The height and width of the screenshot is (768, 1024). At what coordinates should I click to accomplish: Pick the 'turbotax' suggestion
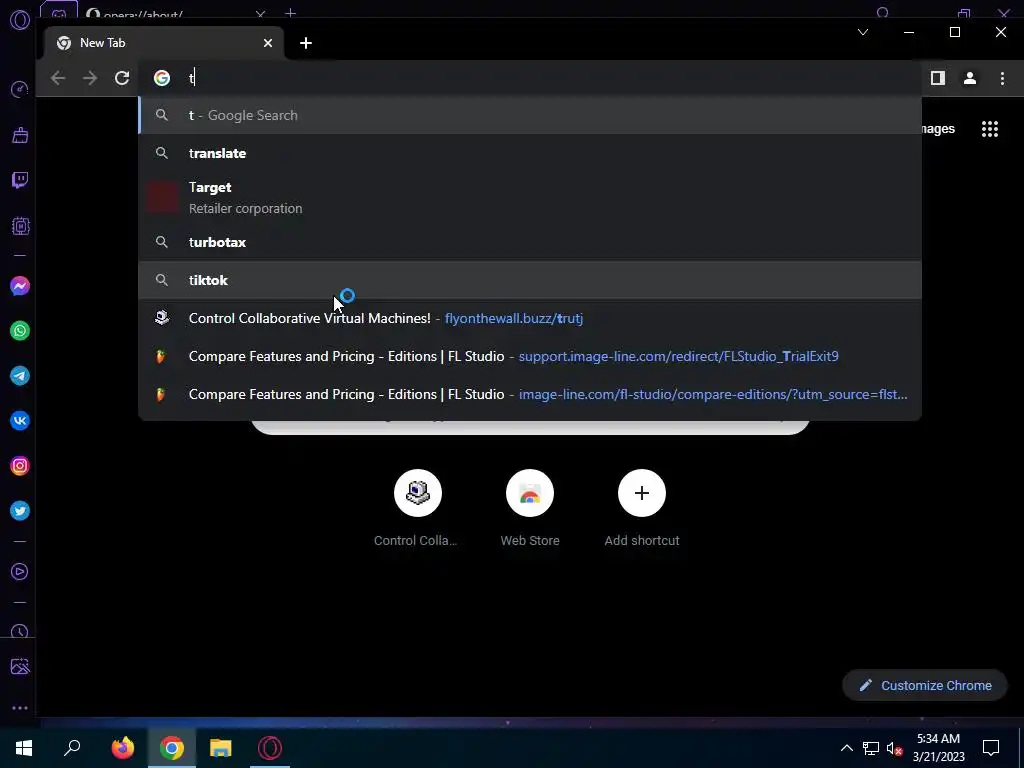(x=530, y=242)
